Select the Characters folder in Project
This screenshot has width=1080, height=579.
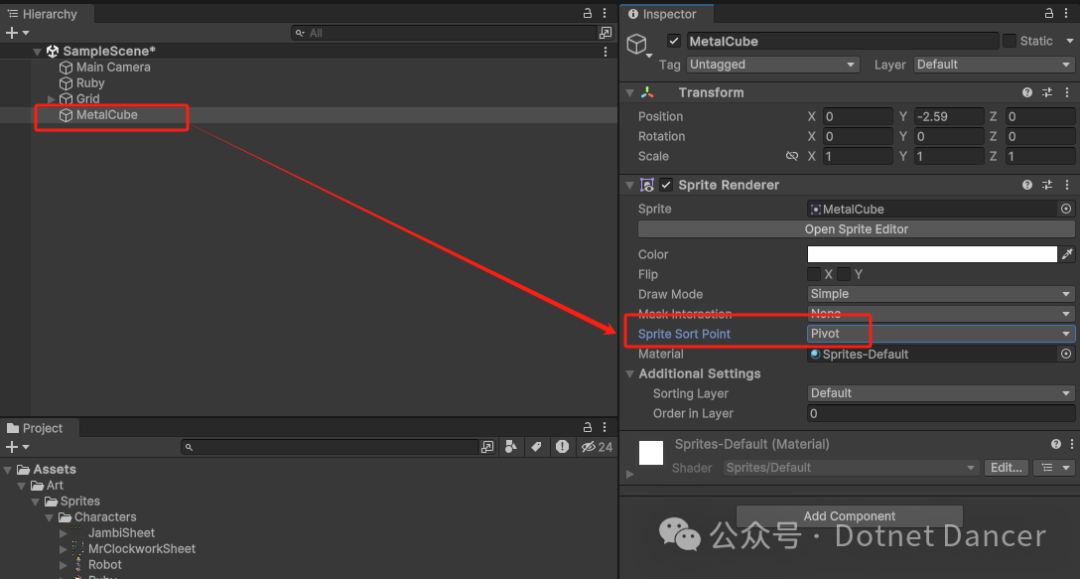point(105,517)
